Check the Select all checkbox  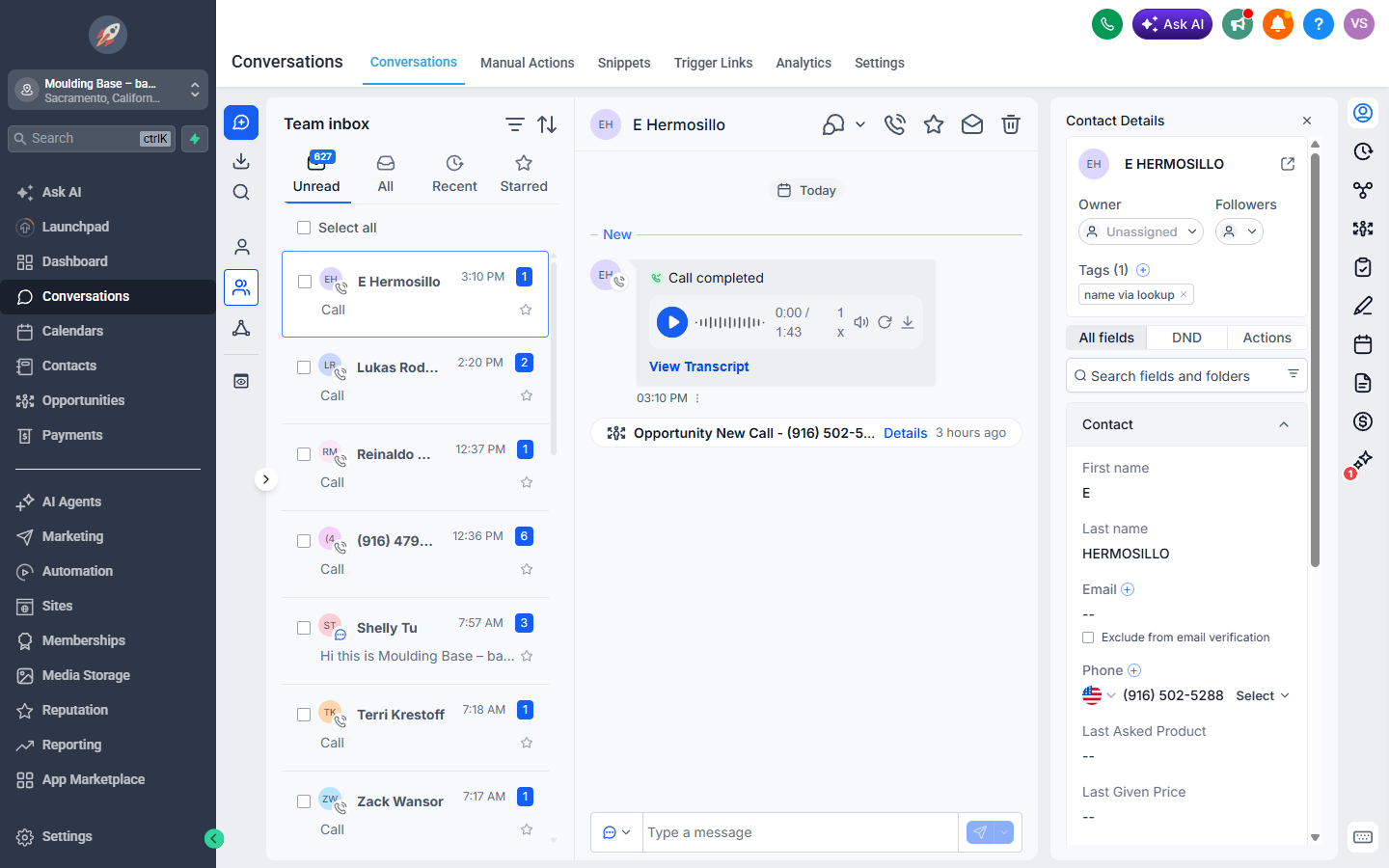(x=304, y=228)
